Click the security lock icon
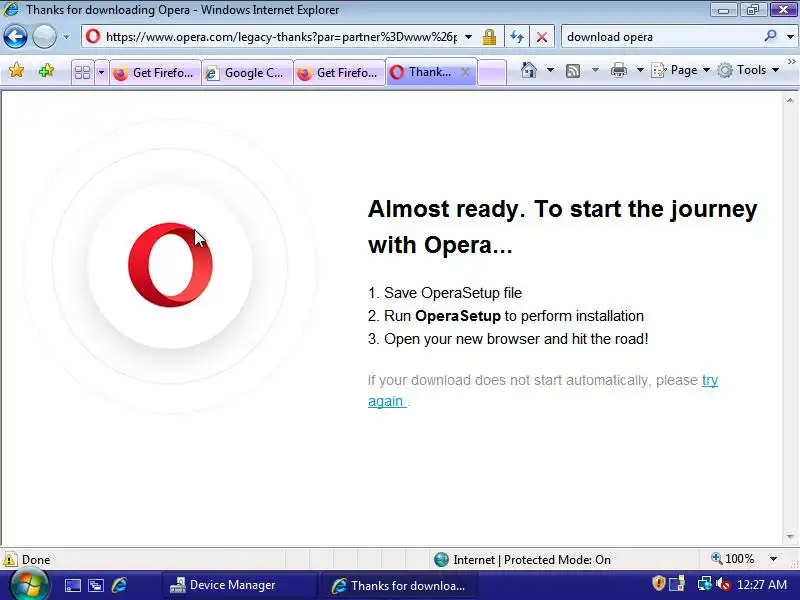 click(489, 37)
